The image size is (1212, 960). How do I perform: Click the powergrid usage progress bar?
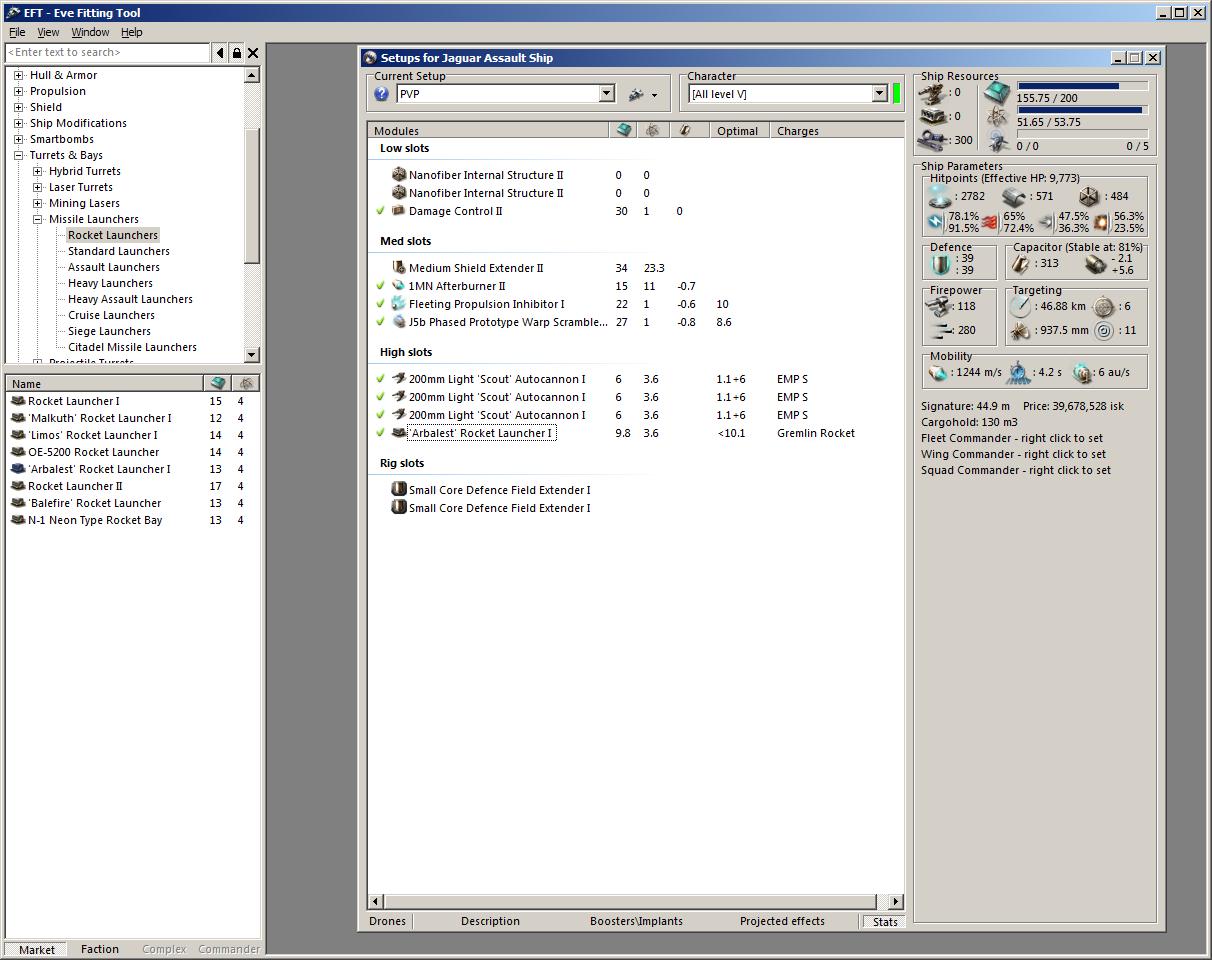(1082, 110)
